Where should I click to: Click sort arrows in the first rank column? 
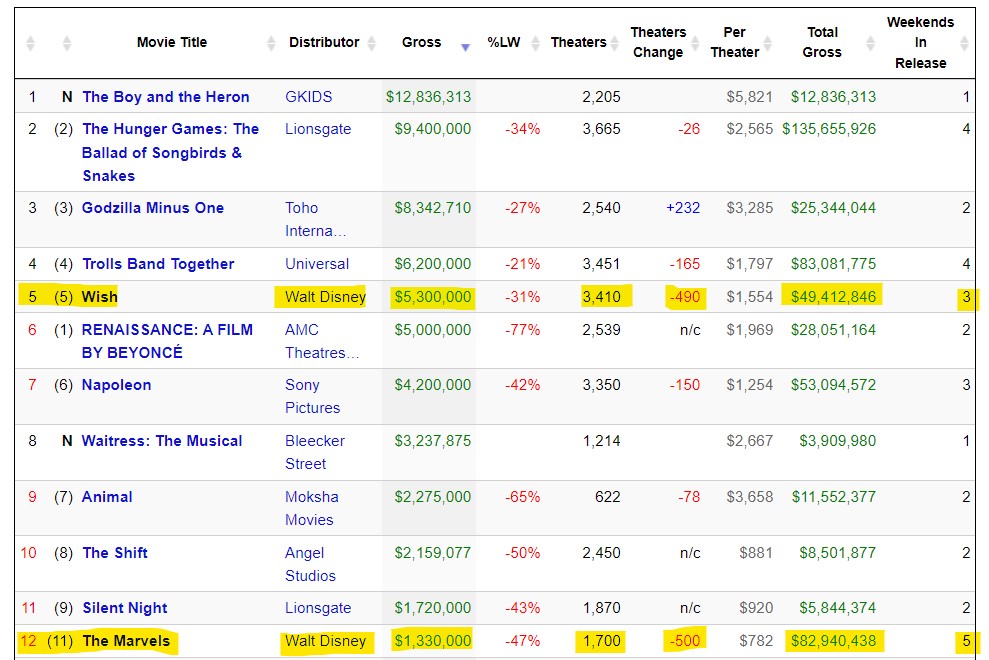[30, 43]
